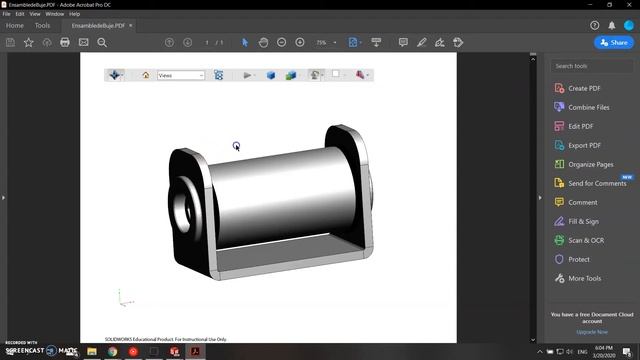Screen dimensions: 640x360
Task: Expand the left navigation pane arrow
Action: click(3, 198)
